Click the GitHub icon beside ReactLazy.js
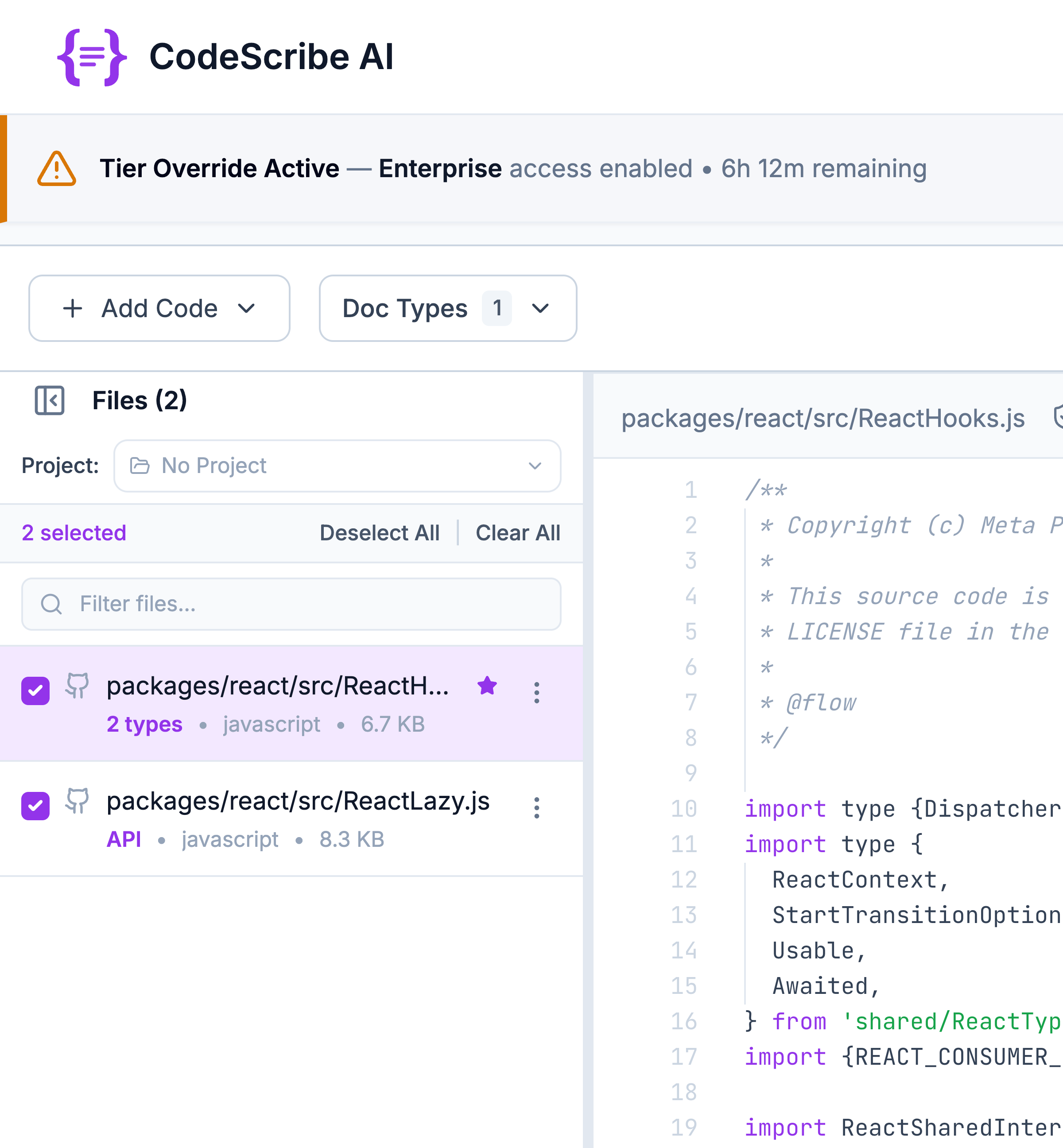The width and height of the screenshot is (1063, 1148). 77,801
